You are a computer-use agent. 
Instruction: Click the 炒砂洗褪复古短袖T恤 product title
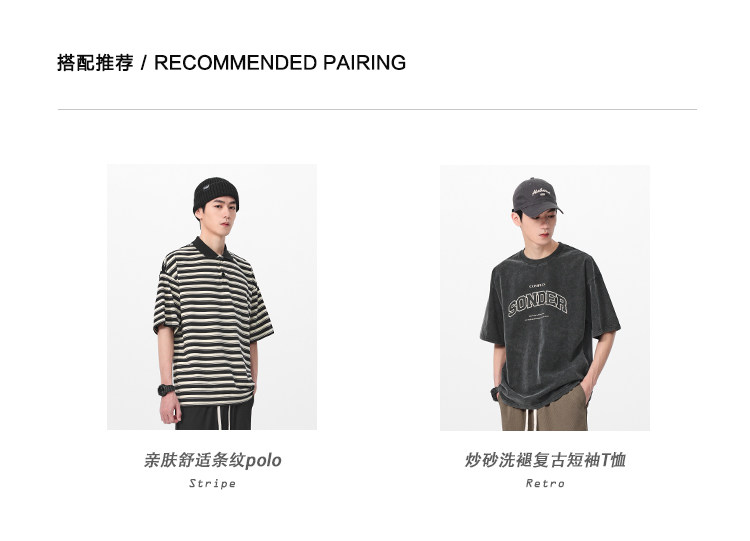[x=545, y=460]
